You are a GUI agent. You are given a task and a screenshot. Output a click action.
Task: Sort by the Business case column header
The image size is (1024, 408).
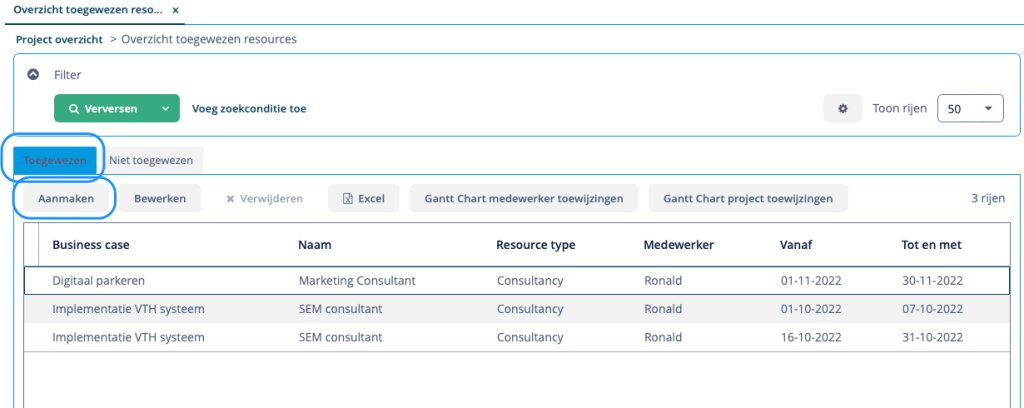[x=91, y=245]
